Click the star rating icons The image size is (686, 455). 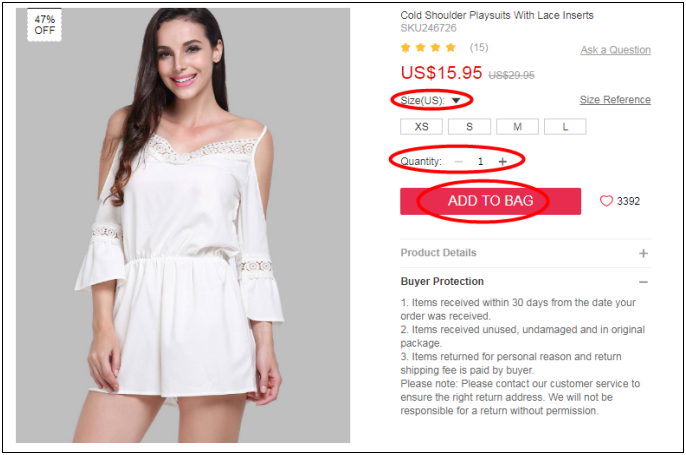428,47
